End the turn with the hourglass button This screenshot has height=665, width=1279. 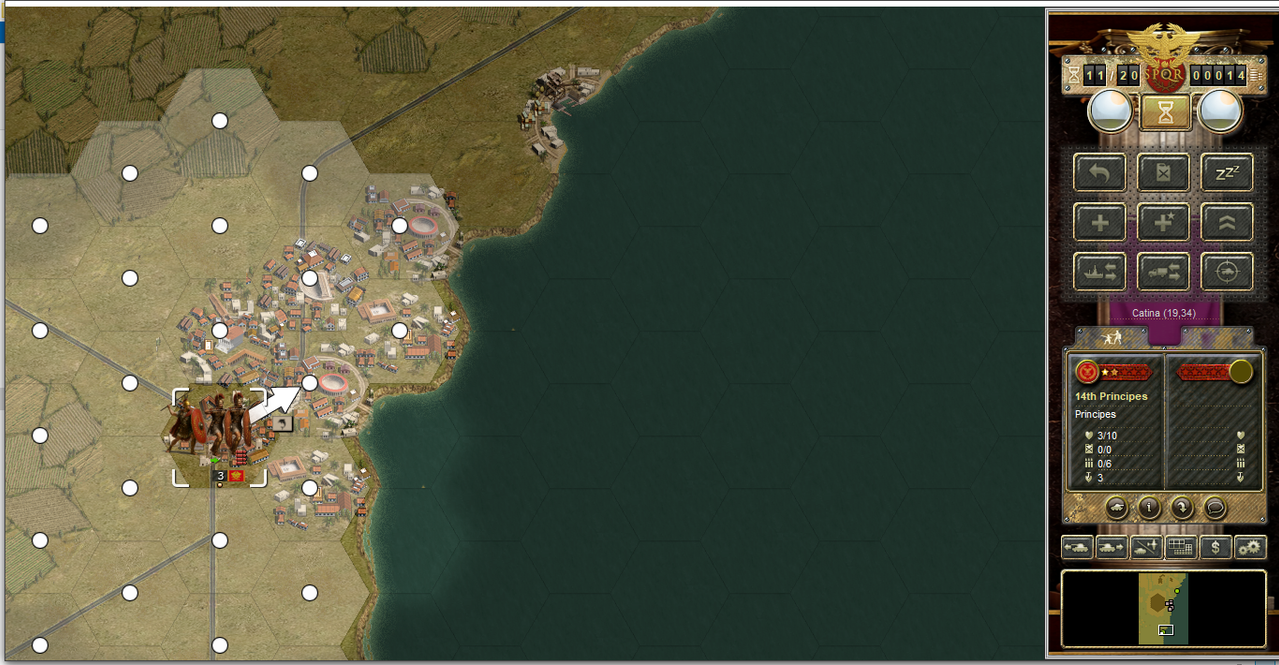[x=1165, y=112]
